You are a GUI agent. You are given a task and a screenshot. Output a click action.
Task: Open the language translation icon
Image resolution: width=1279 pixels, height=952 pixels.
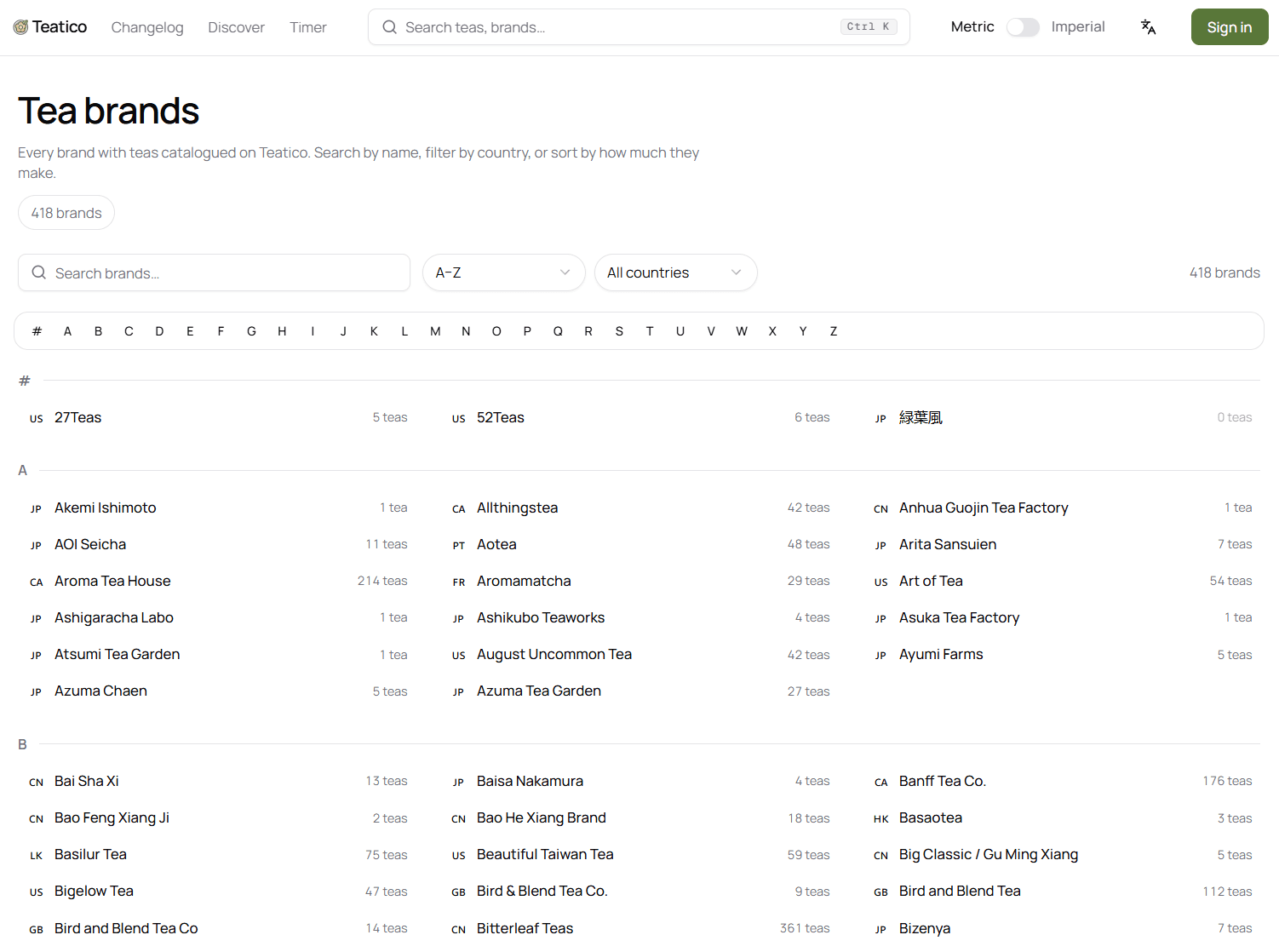click(x=1148, y=27)
